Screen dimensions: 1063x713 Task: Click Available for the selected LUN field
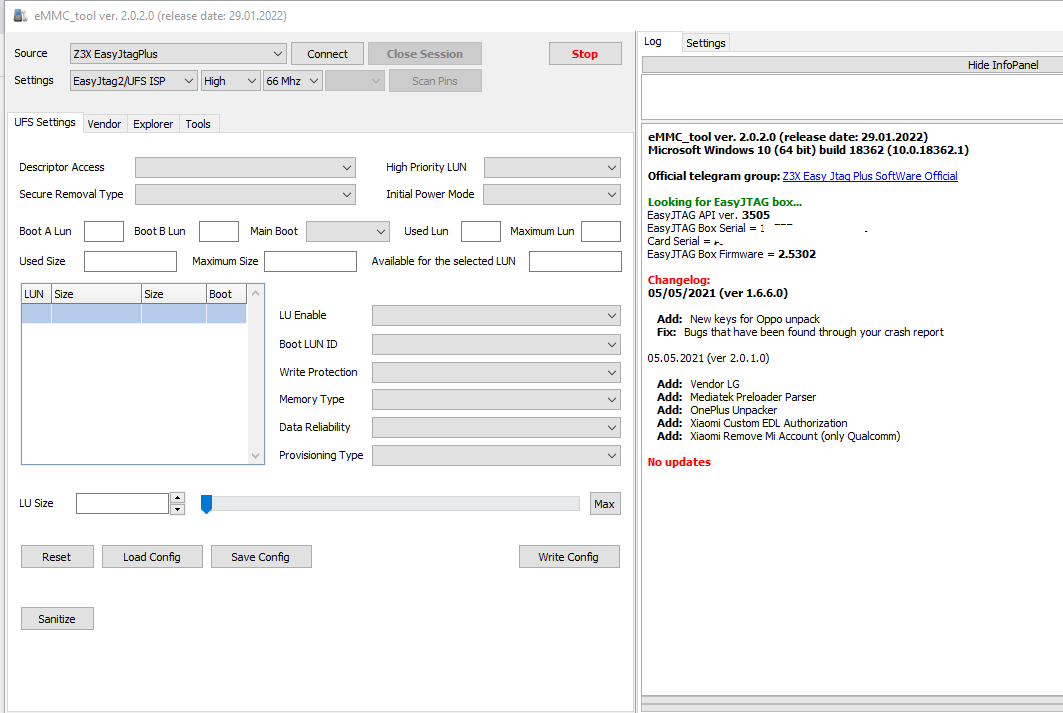(x=575, y=262)
